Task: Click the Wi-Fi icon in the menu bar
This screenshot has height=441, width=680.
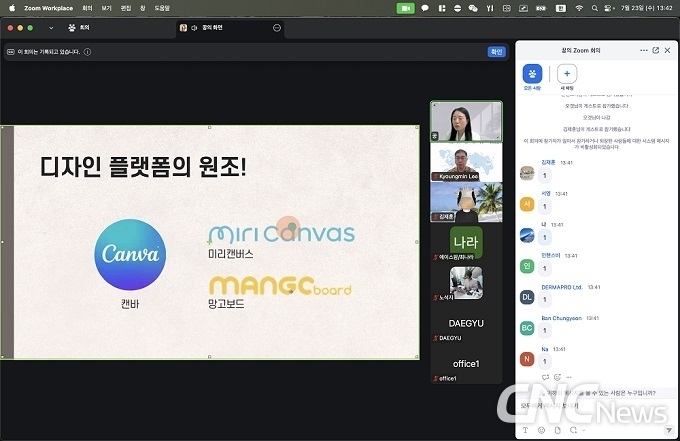Action: tap(579, 8)
